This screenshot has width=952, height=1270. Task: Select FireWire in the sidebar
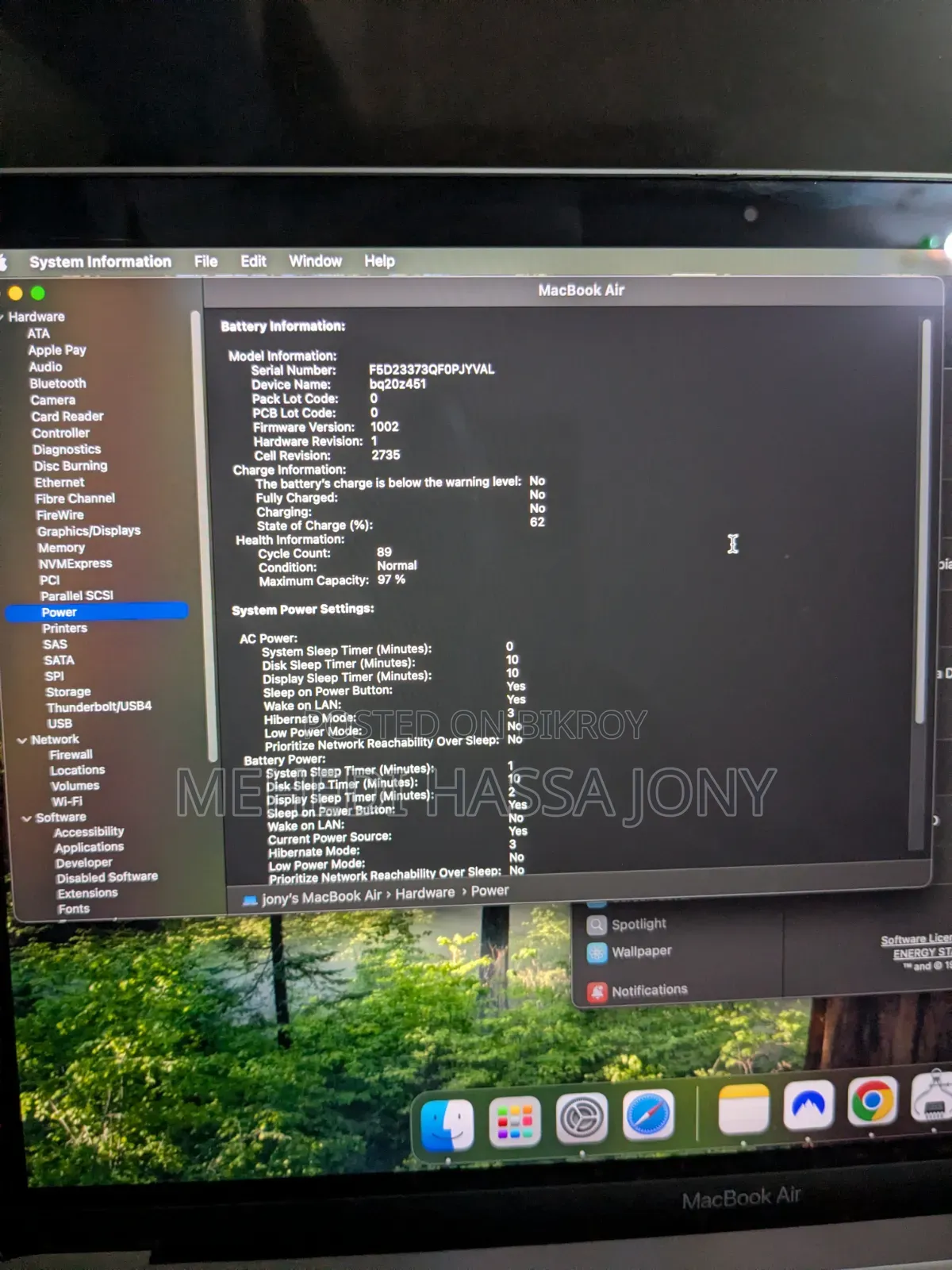(59, 515)
